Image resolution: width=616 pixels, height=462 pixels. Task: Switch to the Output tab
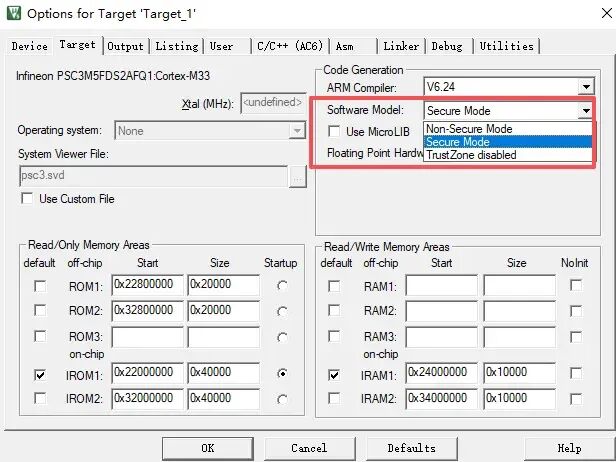click(126, 46)
